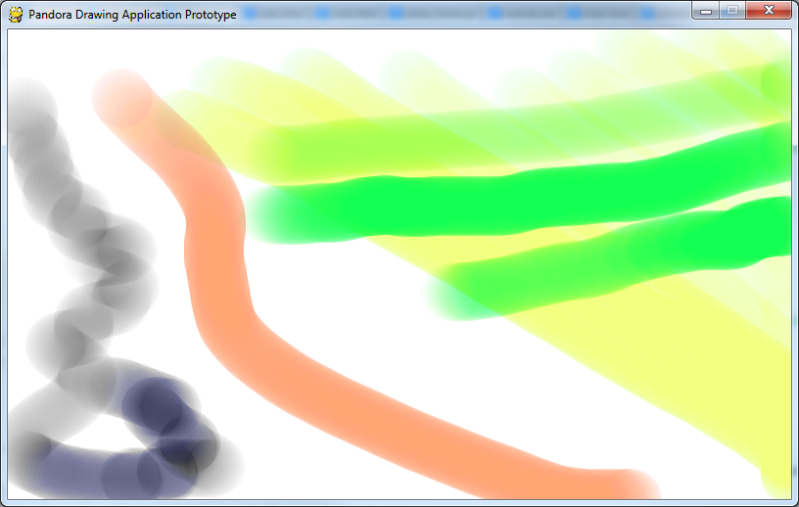Click the Pandora application icon in title bar
The width and height of the screenshot is (799, 507).
pos(15,14)
